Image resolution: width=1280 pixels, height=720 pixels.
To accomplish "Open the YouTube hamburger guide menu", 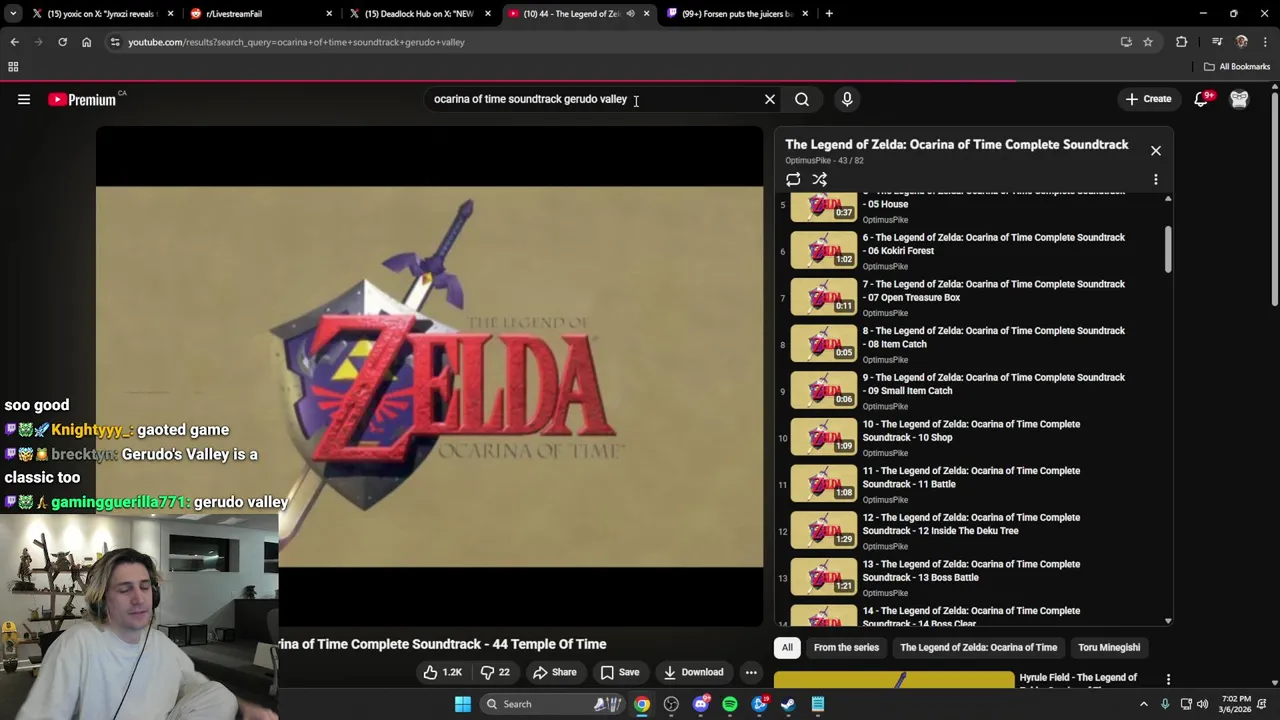I will [24, 99].
